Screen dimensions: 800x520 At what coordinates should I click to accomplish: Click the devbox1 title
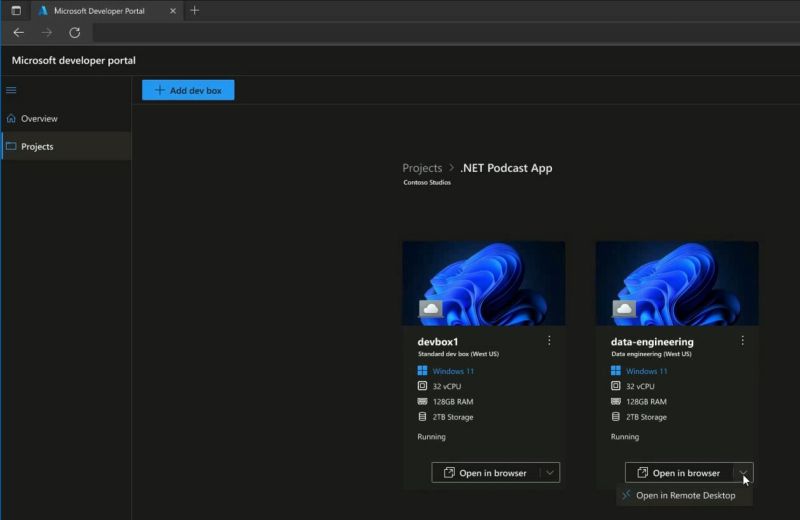[438, 341]
